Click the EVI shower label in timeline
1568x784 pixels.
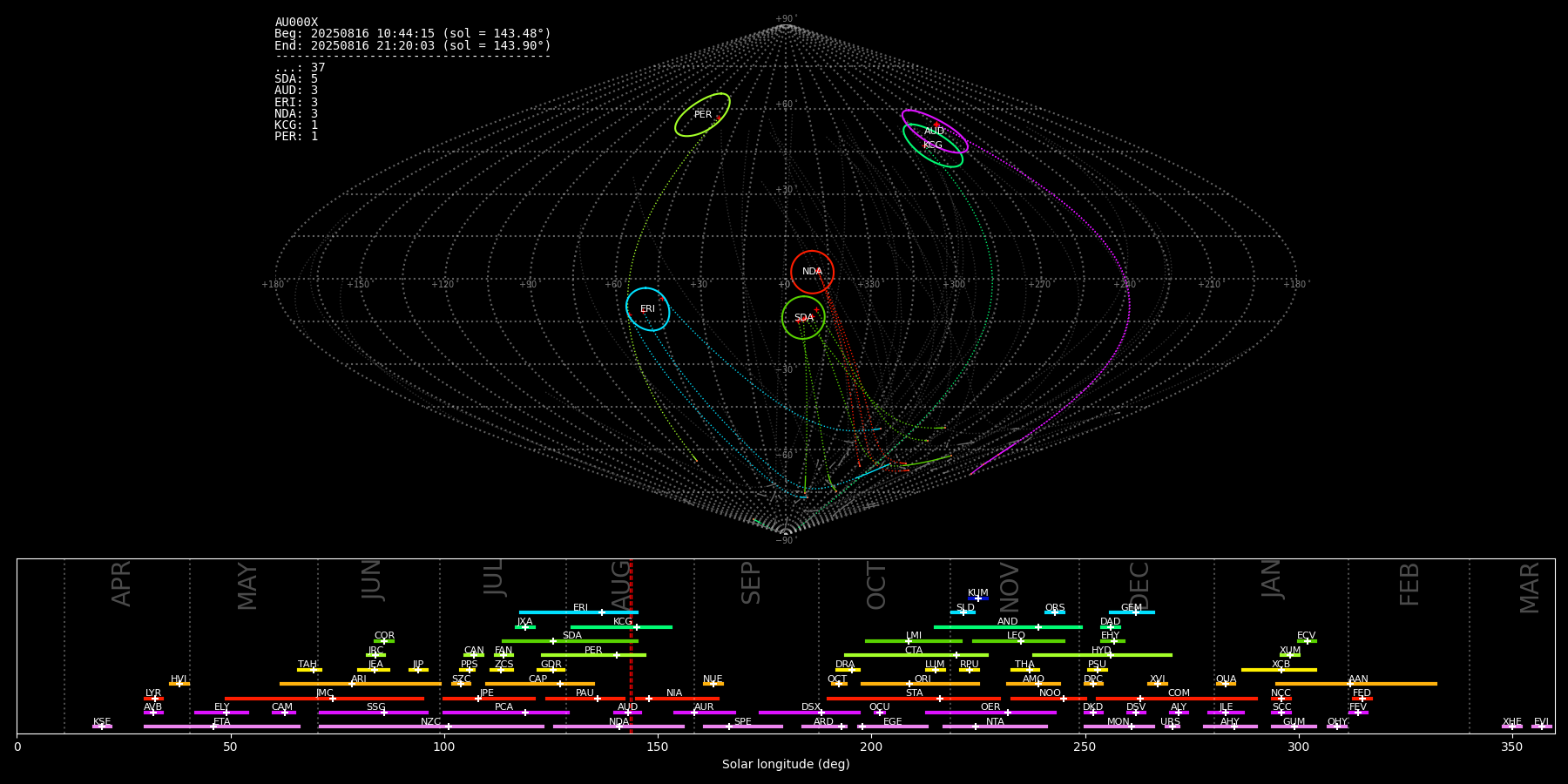tap(1541, 722)
